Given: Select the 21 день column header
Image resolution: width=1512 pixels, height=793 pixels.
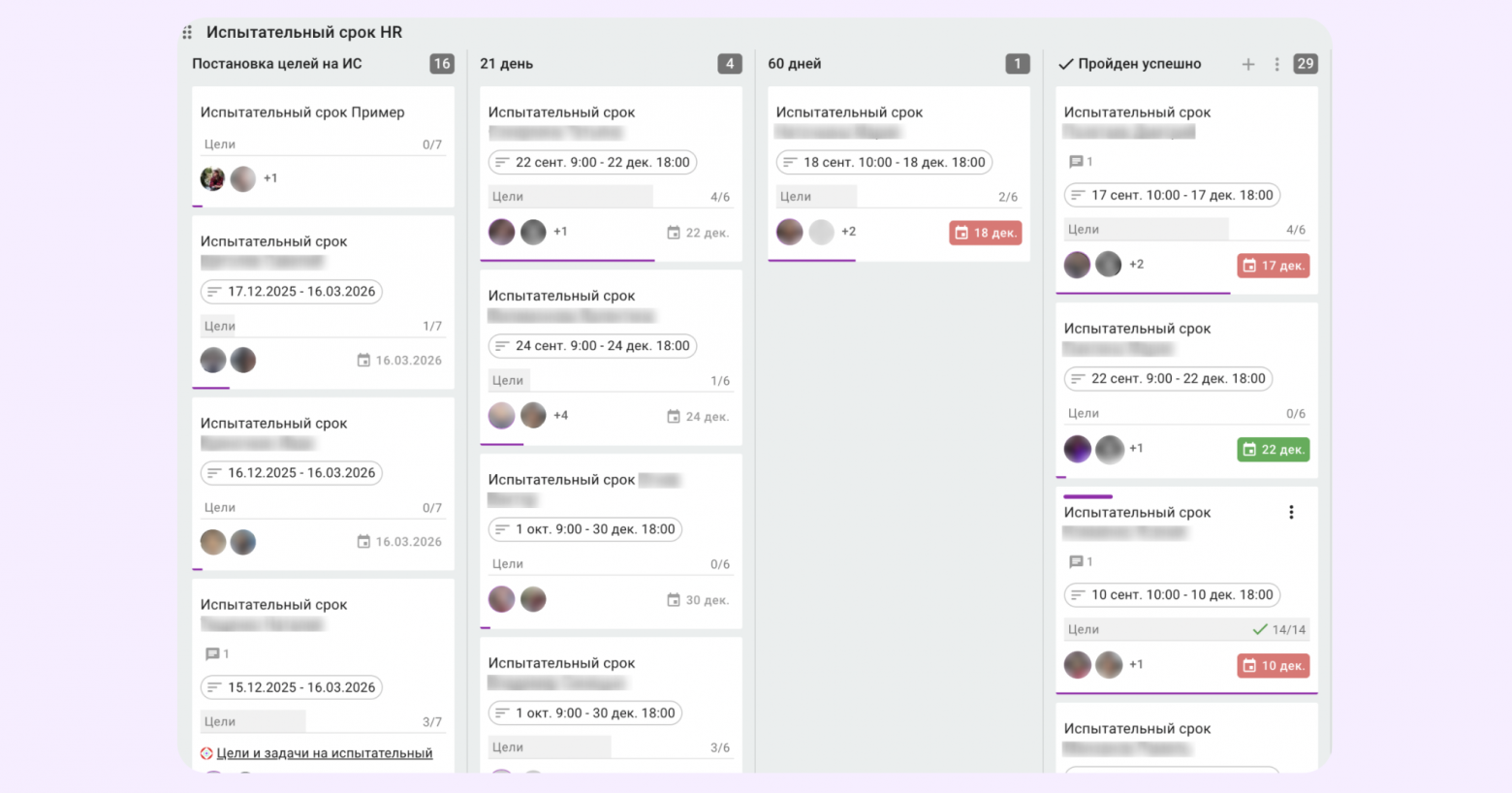Looking at the screenshot, I should 506,64.
